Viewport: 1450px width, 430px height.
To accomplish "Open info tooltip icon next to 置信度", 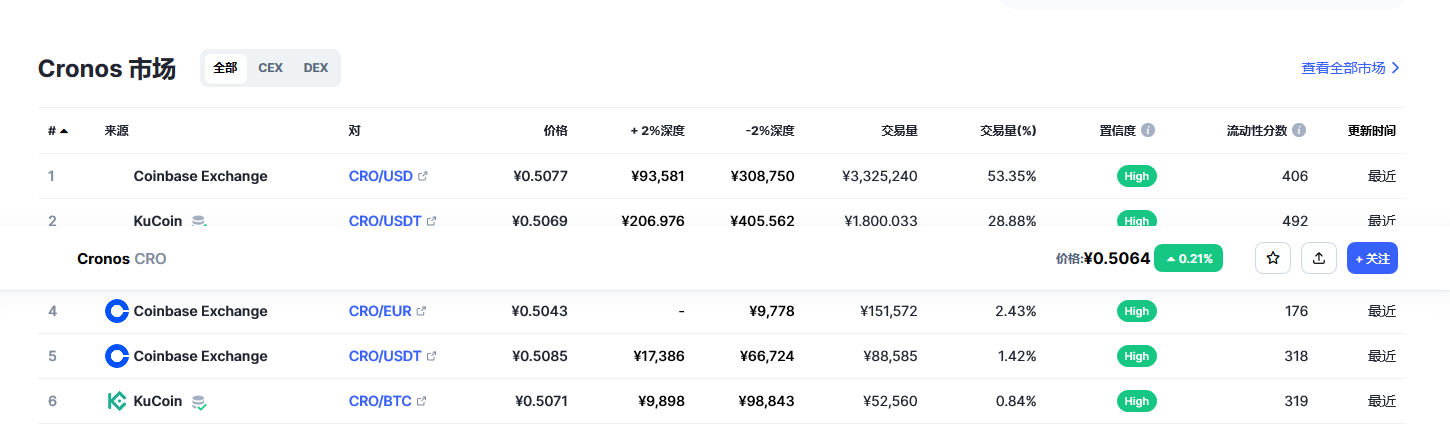I will [1148, 130].
